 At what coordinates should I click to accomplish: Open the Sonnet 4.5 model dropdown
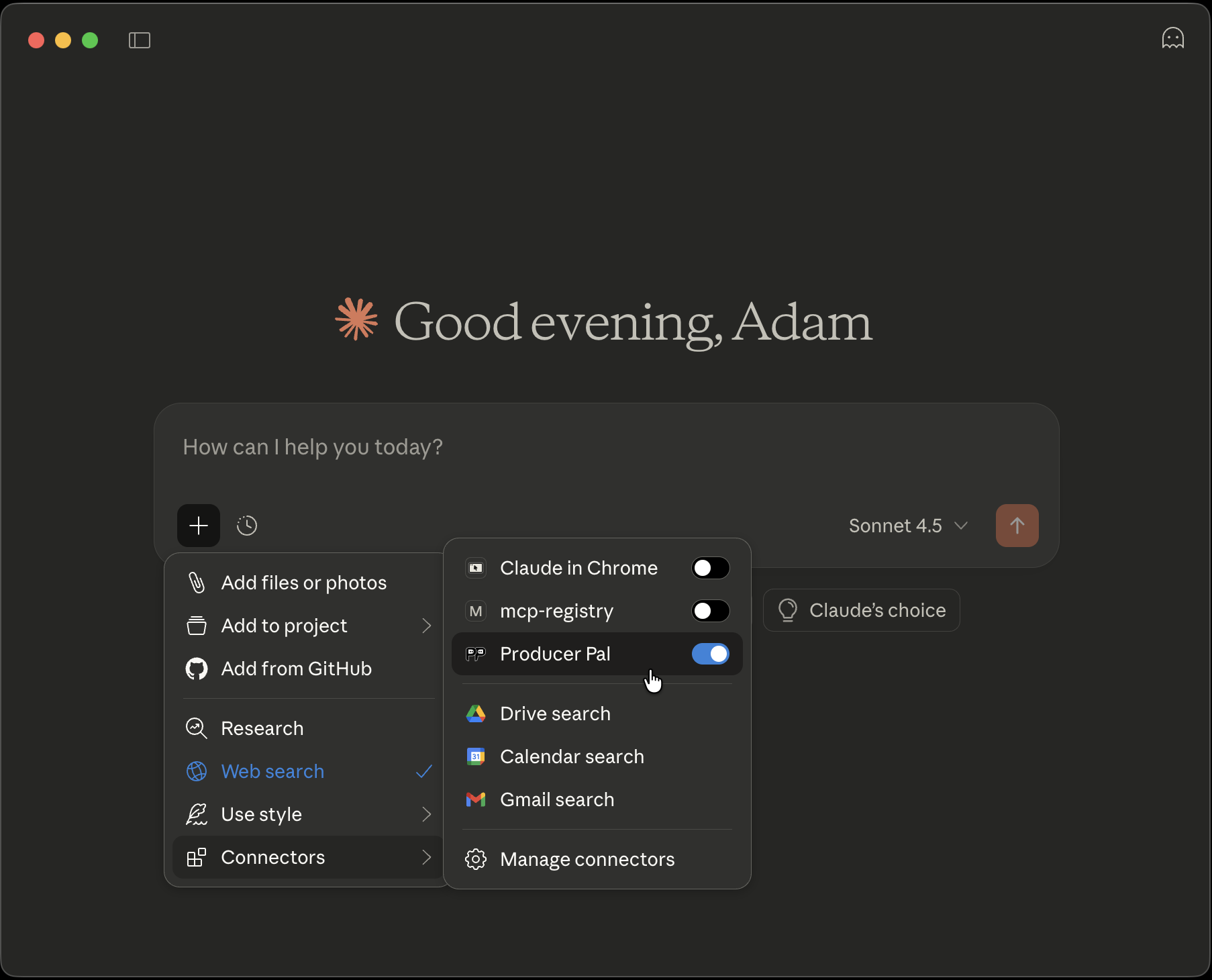tap(907, 526)
